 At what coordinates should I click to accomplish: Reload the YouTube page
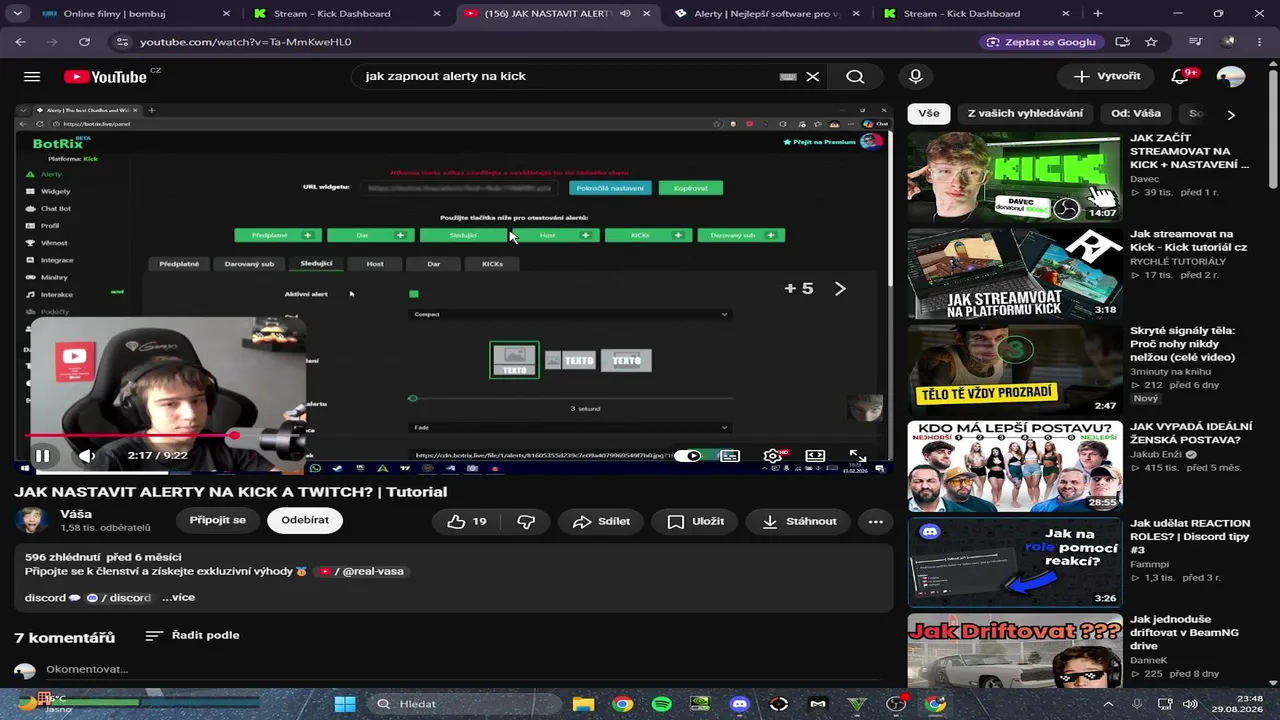pos(84,42)
